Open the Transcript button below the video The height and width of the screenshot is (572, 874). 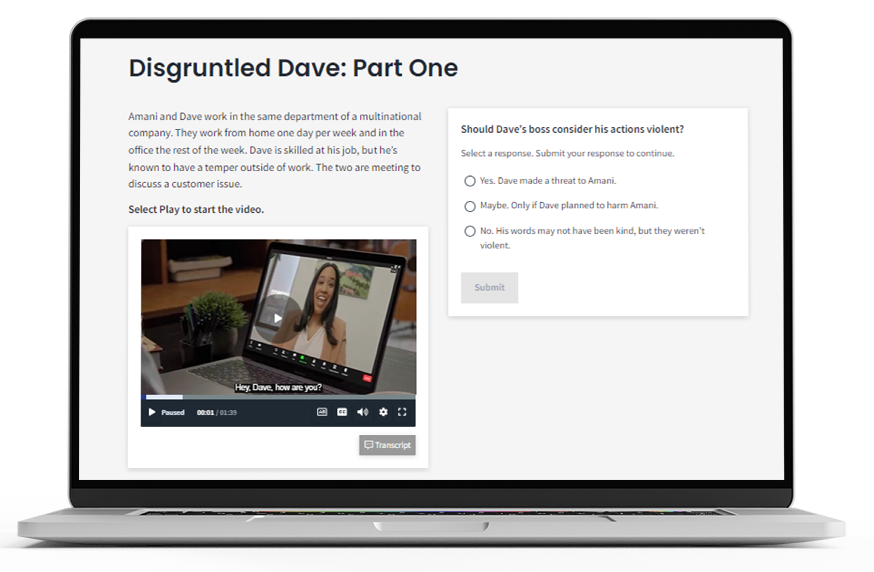[387, 445]
